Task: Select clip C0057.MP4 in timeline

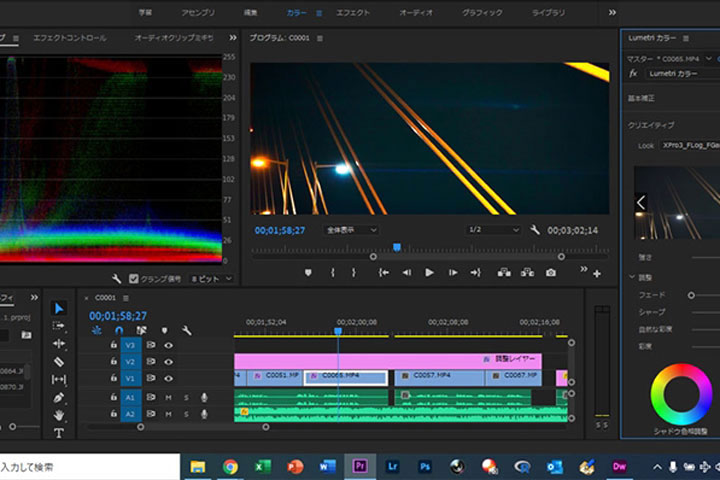Action: [439, 378]
